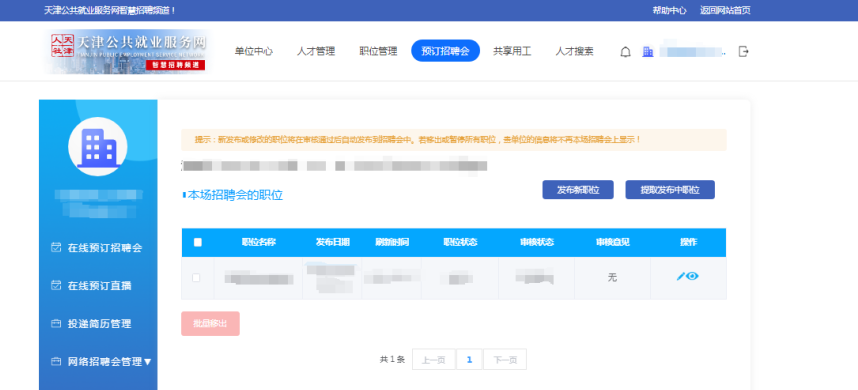
Task: Tick the select-all checkbox in table header
Action: (x=198, y=242)
